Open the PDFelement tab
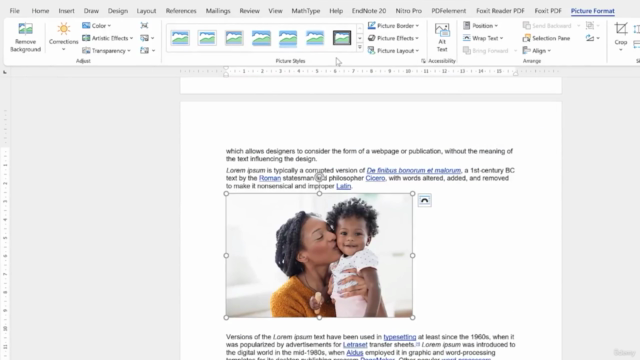Screen dimensions: 640x360 [x=449, y=11]
